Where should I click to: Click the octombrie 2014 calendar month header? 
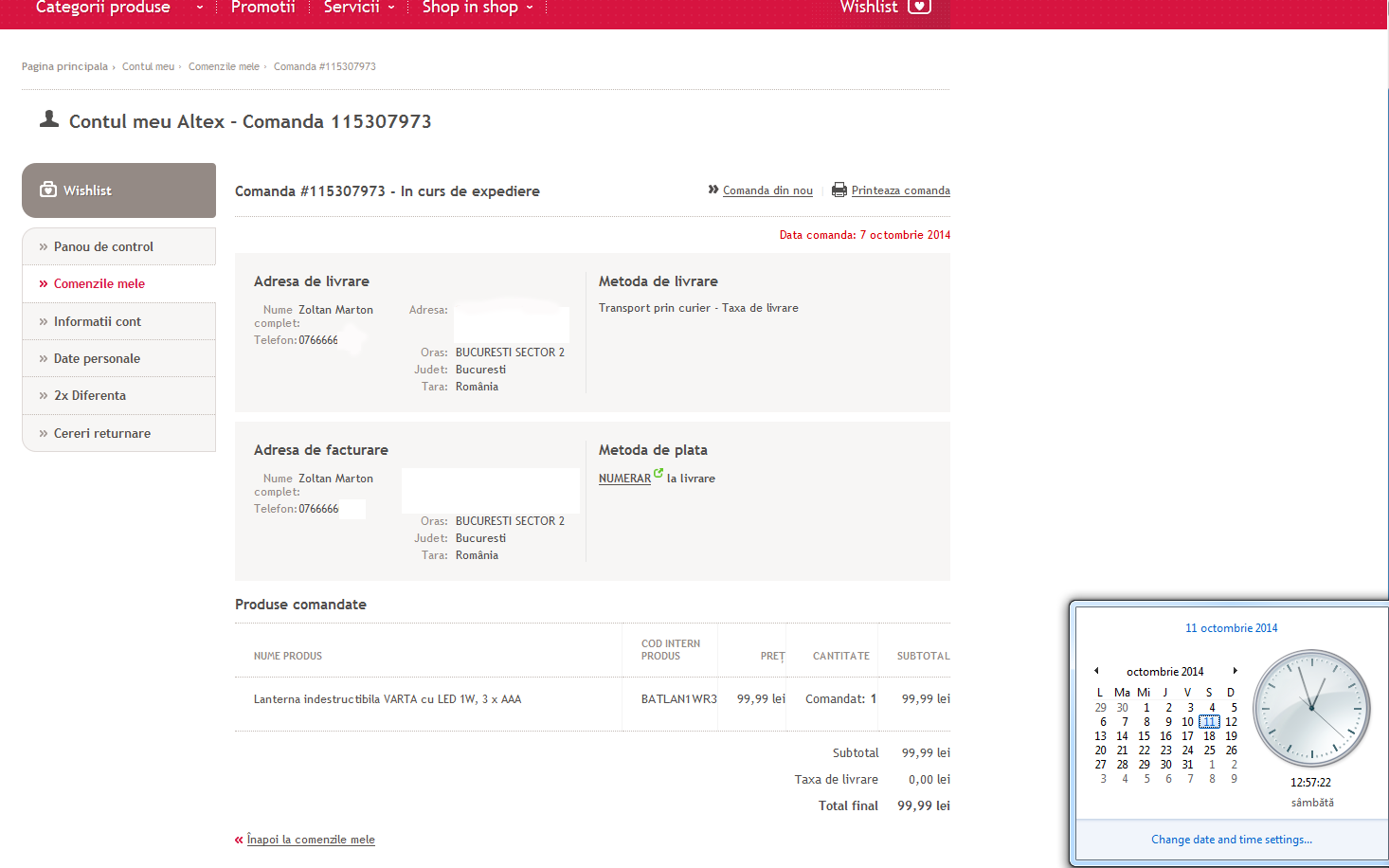point(1164,671)
